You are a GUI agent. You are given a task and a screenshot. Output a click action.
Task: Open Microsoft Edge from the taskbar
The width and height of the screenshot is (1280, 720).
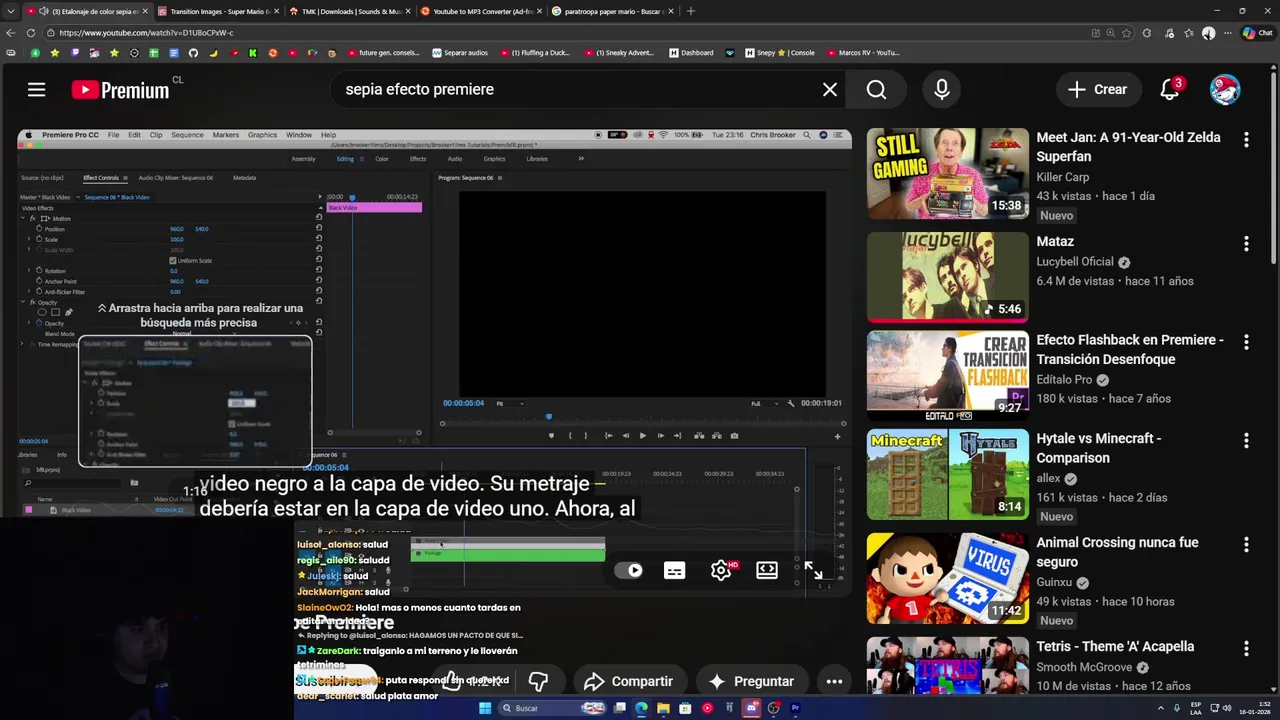click(x=641, y=708)
